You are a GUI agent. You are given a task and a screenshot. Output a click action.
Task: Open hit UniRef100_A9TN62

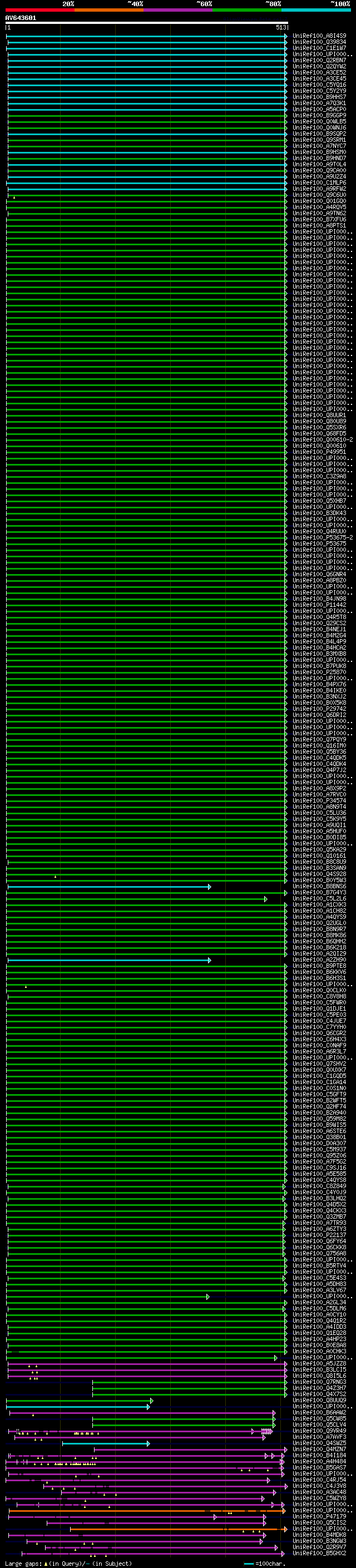click(319, 213)
